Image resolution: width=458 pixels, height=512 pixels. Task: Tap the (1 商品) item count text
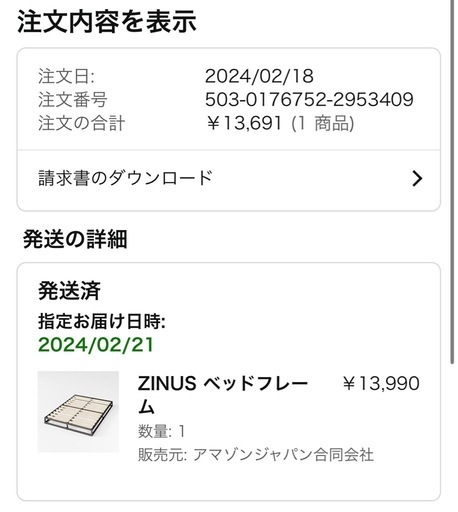[322, 123]
